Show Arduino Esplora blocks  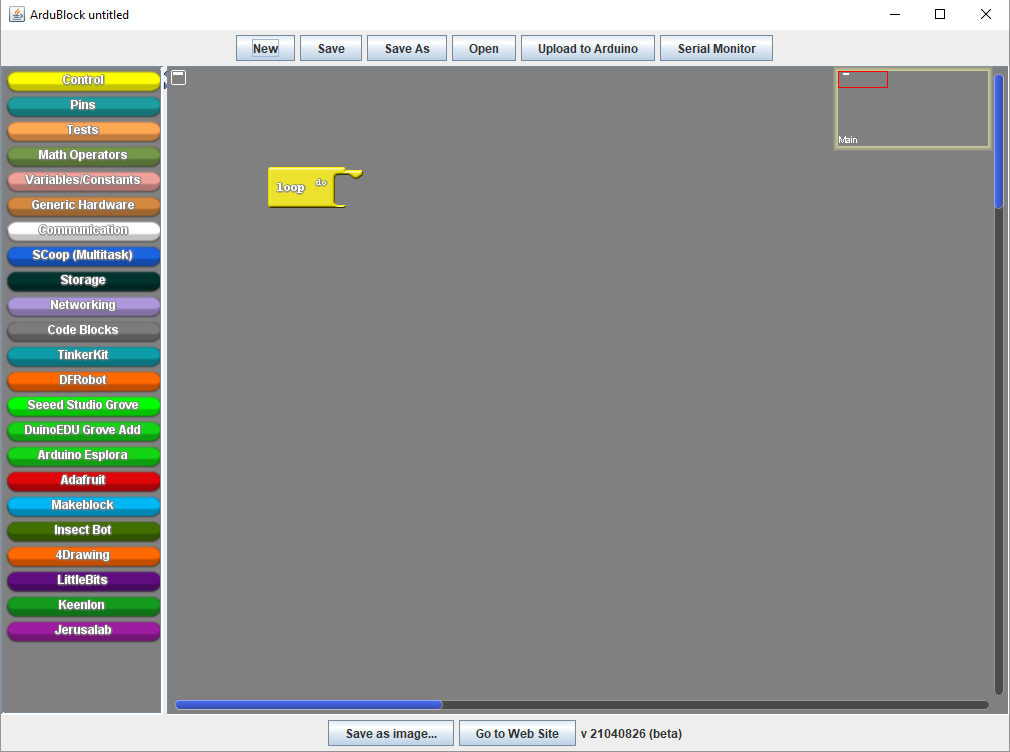83,456
